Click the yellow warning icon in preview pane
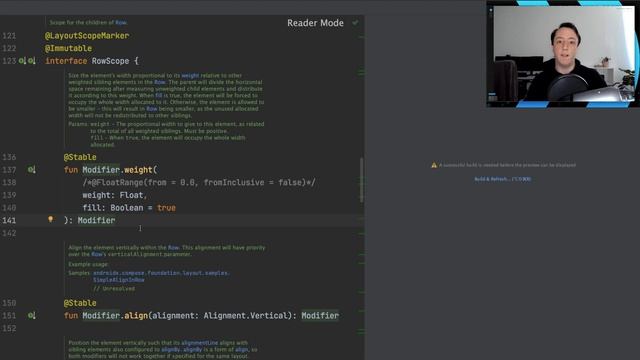Viewport: 640px width, 360px height. coord(434,165)
